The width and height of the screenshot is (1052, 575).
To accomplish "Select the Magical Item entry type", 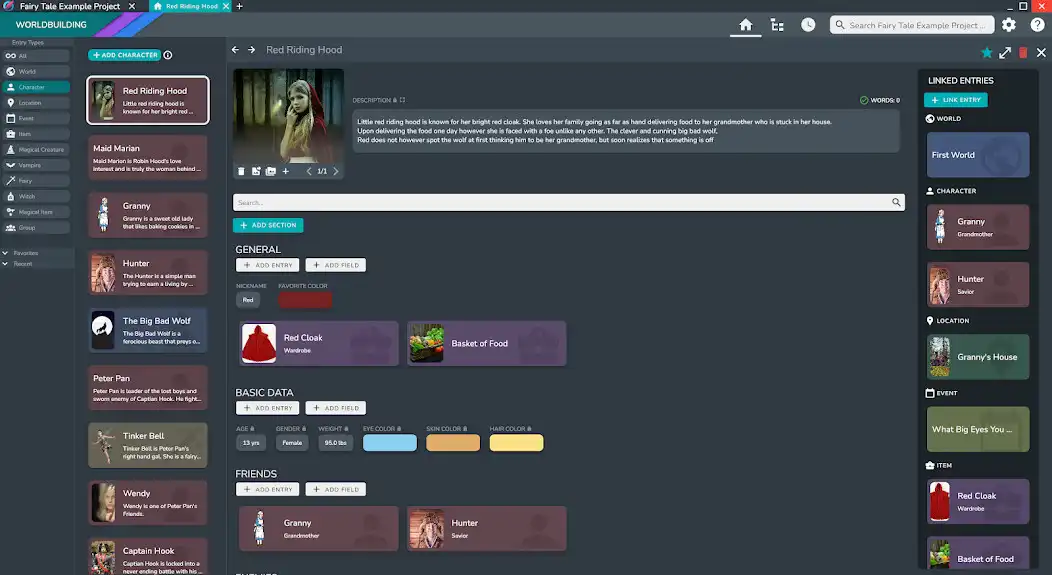I will click(36, 212).
